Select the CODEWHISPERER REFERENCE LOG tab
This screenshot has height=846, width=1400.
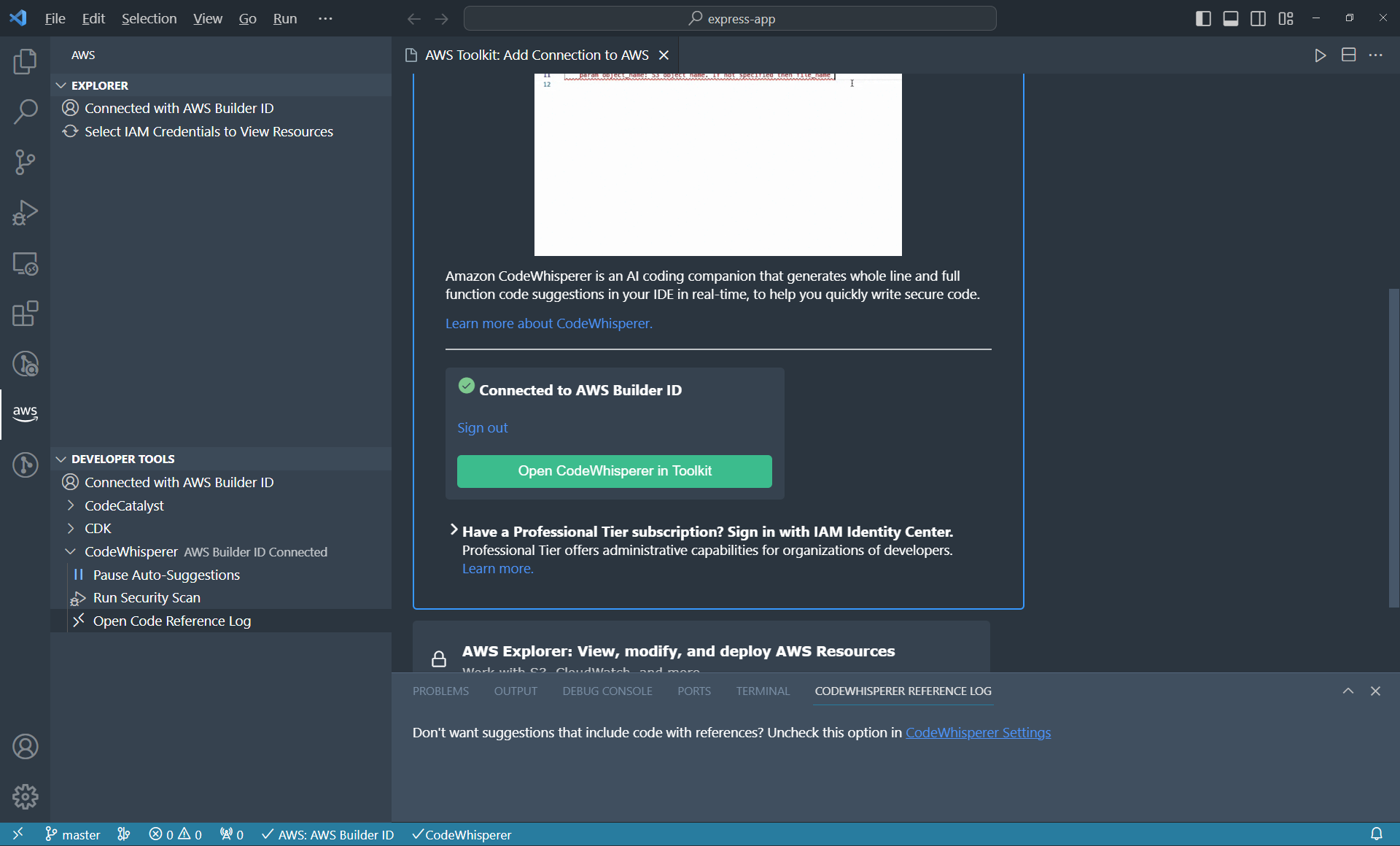[903, 691]
